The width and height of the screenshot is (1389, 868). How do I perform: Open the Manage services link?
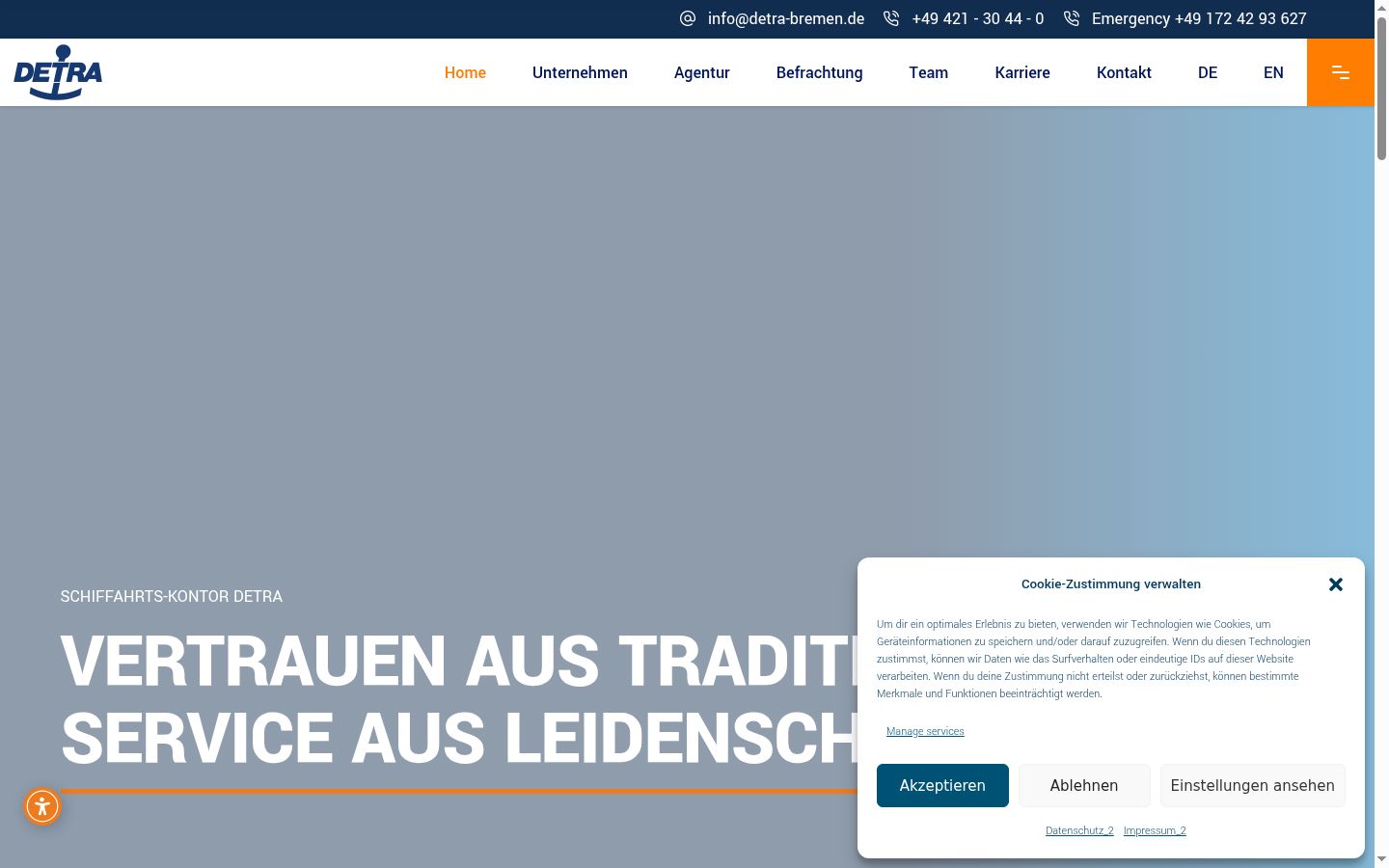tap(925, 731)
